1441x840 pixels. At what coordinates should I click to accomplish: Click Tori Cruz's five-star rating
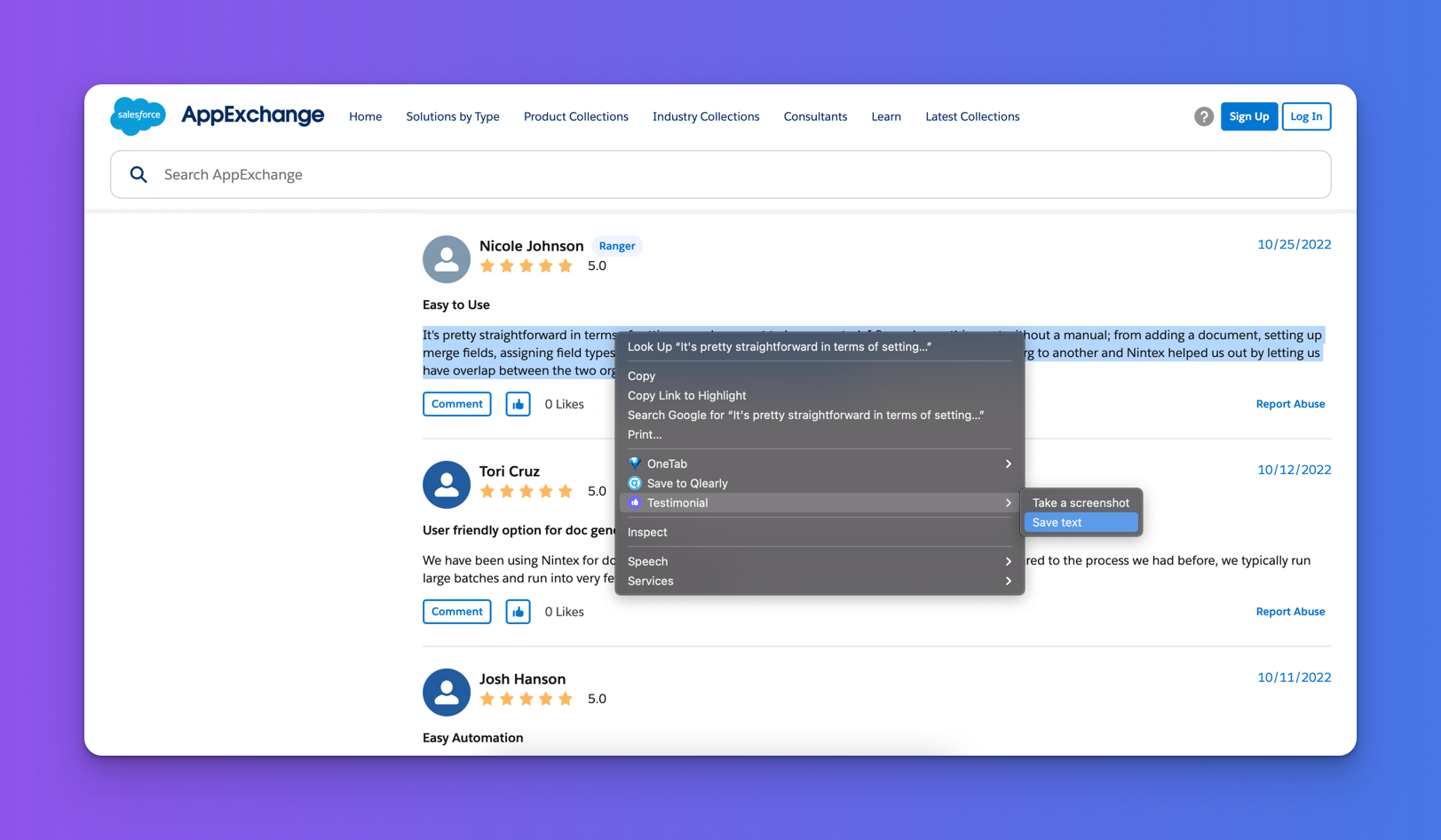coord(527,491)
